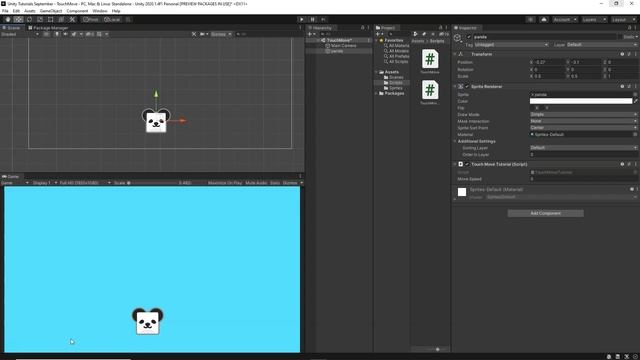Open the Account dropdown
Image resolution: width=640 pixels, height=360 pixels.
pyautogui.click(x=565, y=20)
